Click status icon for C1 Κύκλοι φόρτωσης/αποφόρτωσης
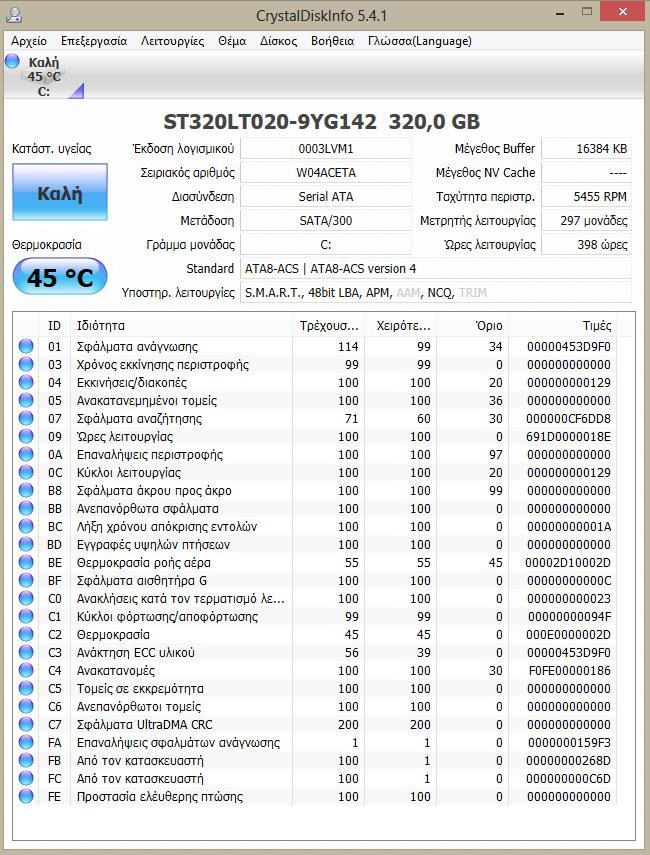Image resolution: width=650 pixels, height=855 pixels. [x=26, y=616]
